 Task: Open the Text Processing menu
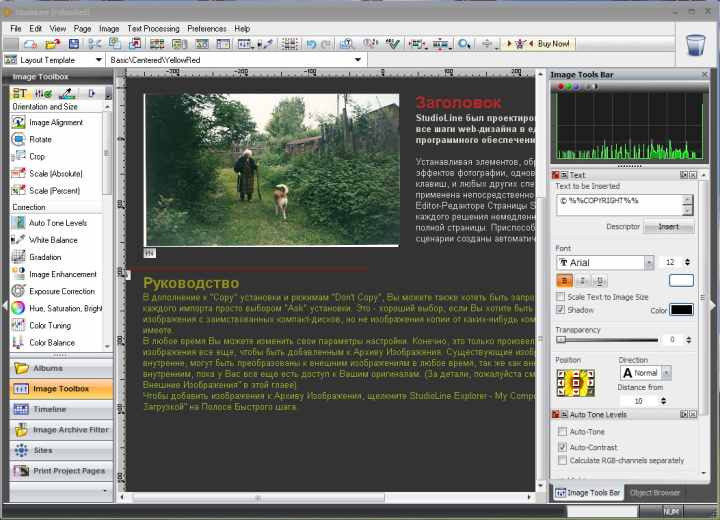pyautogui.click(x=153, y=28)
